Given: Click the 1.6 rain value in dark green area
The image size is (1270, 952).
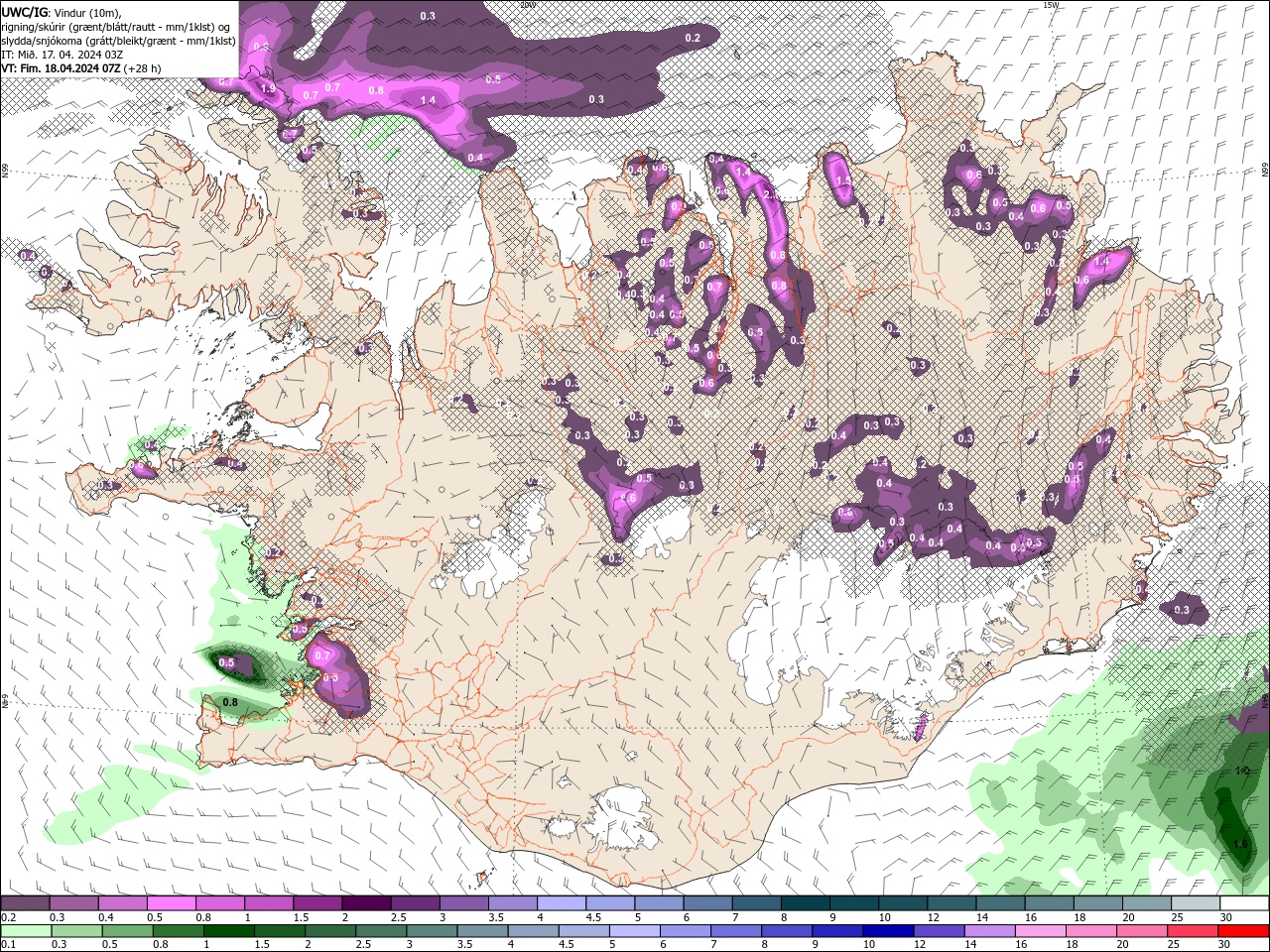Looking at the screenshot, I should click(1240, 844).
